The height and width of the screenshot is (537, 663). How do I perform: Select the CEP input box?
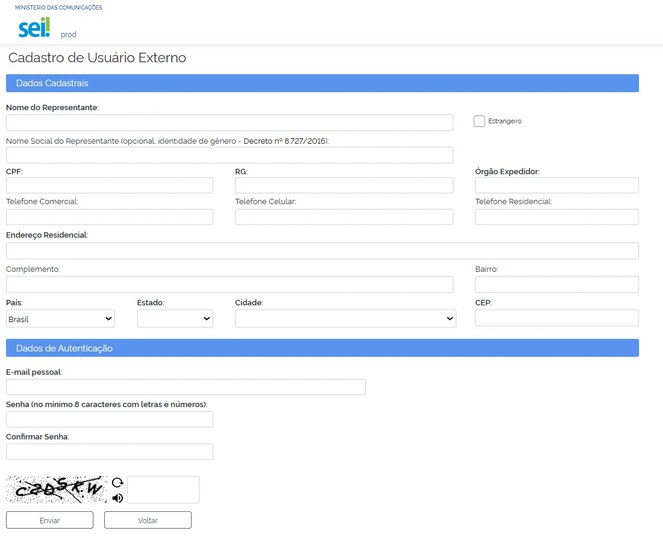[556, 318]
